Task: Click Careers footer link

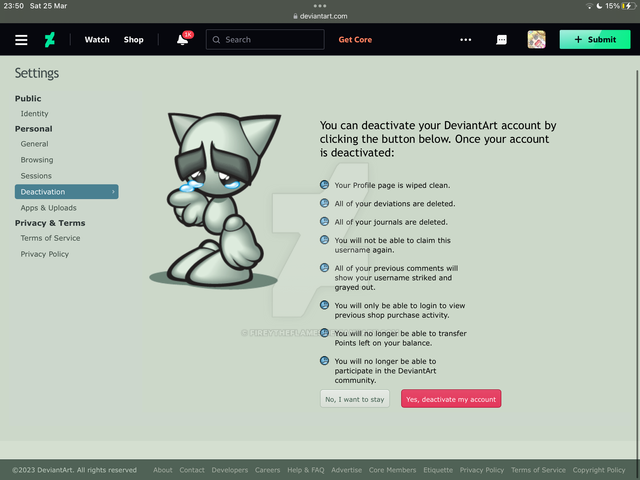Action: [x=267, y=470]
